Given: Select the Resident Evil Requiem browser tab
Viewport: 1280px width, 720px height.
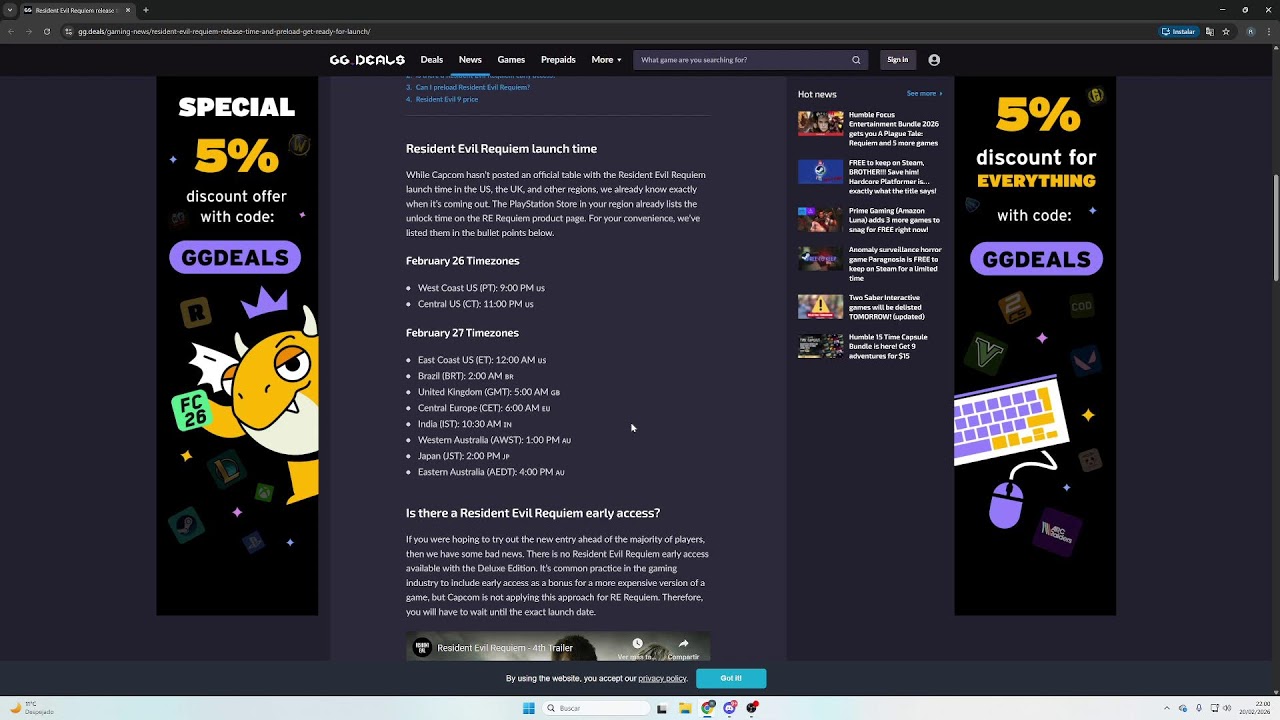Looking at the screenshot, I should coord(78,10).
